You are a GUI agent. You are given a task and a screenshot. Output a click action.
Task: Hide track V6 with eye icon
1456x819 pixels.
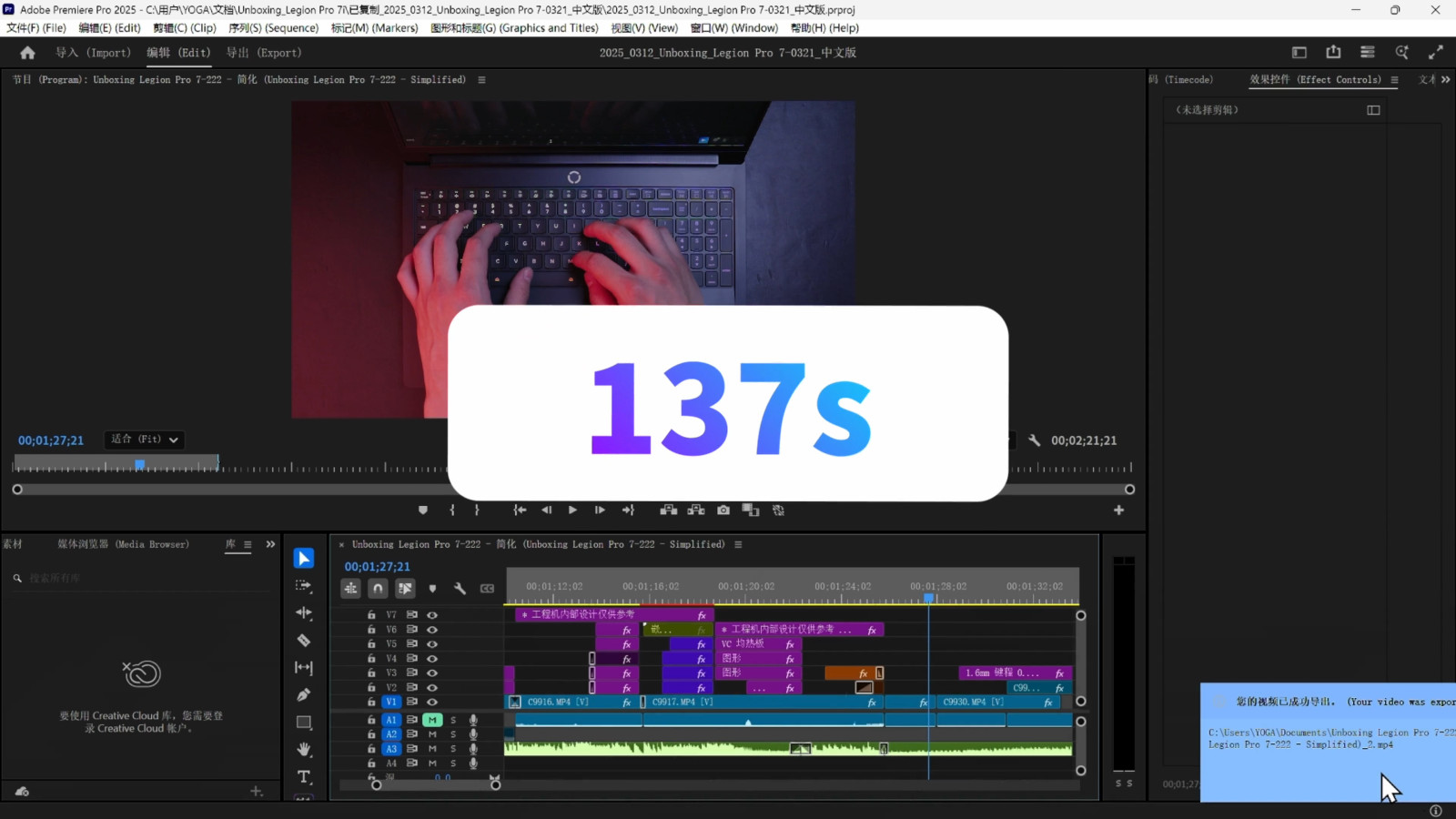click(x=432, y=630)
